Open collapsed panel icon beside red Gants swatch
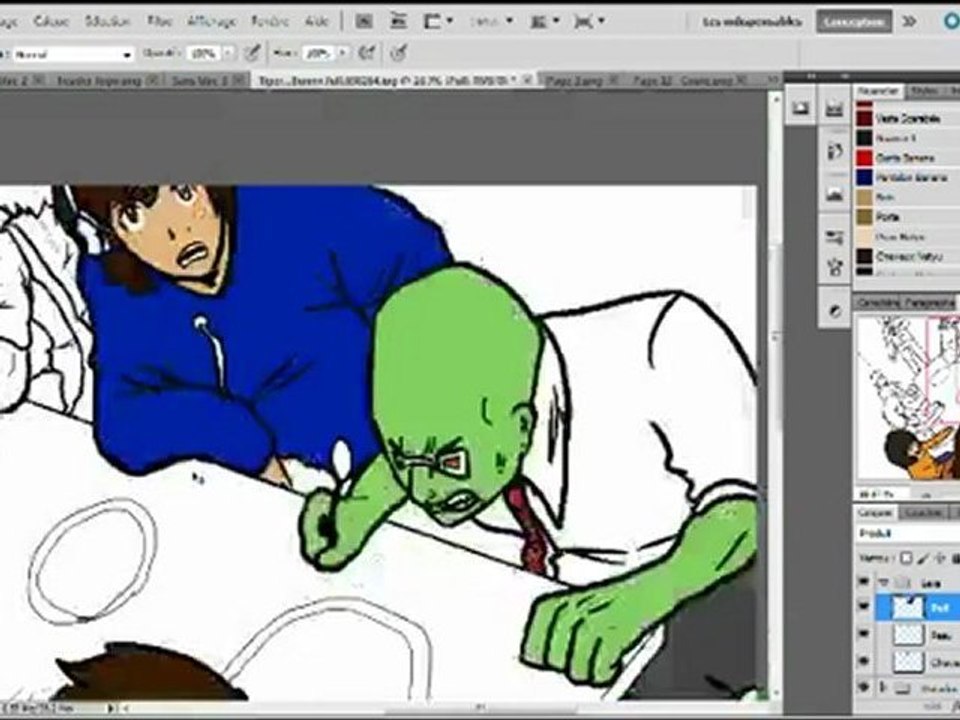 tap(834, 151)
